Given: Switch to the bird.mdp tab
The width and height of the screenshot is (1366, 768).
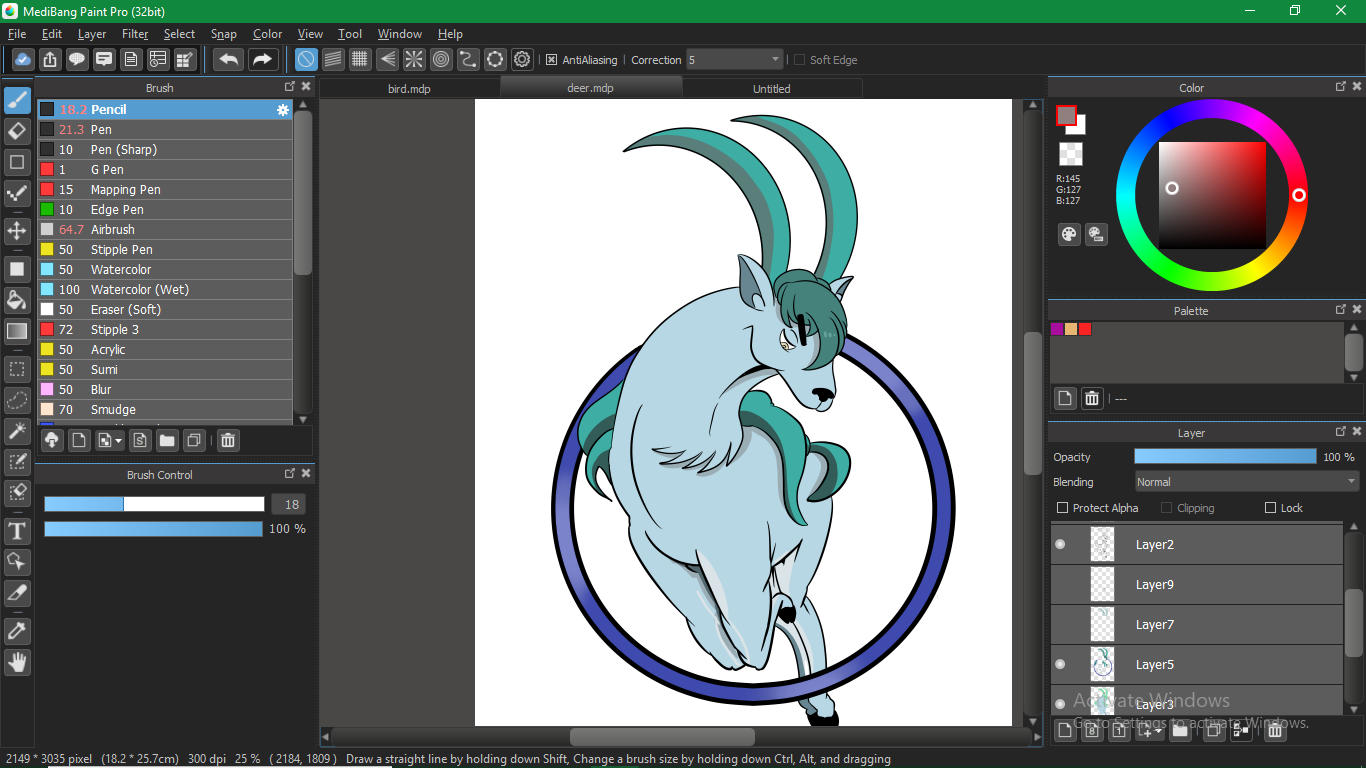Looking at the screenshot, I should [409, 89].
